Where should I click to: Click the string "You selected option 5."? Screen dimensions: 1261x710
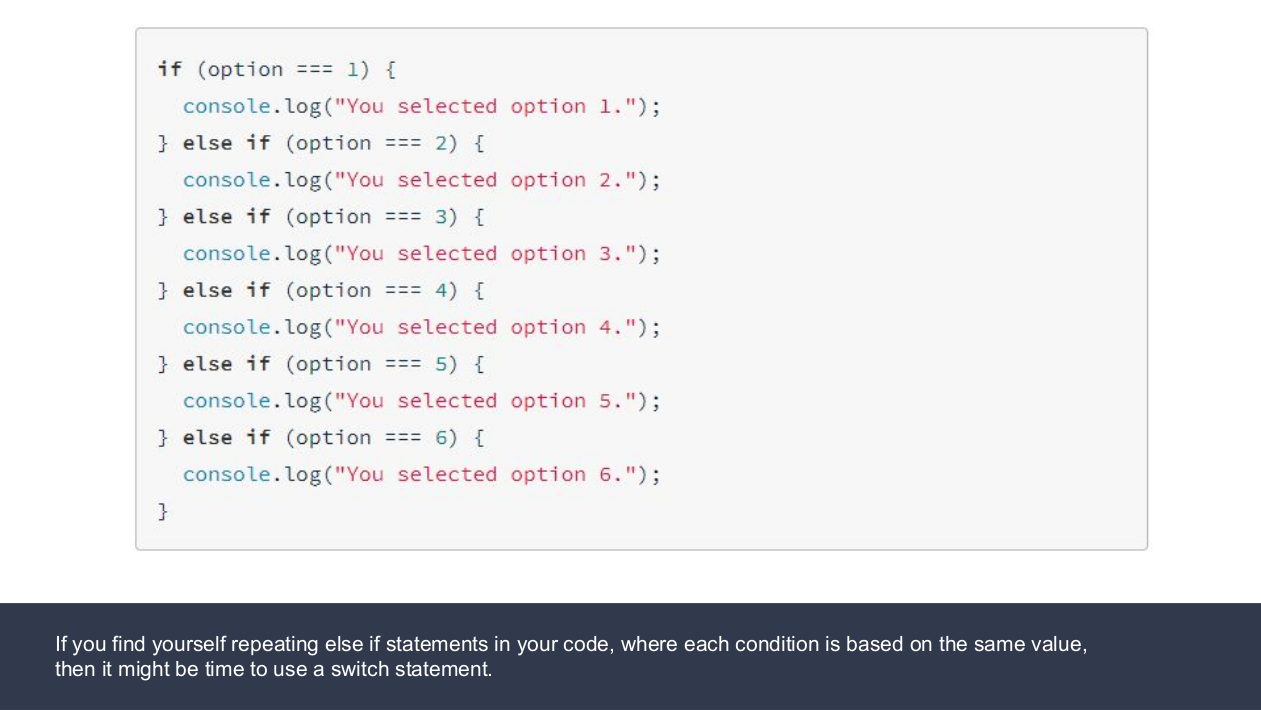[x=490, y=401]
